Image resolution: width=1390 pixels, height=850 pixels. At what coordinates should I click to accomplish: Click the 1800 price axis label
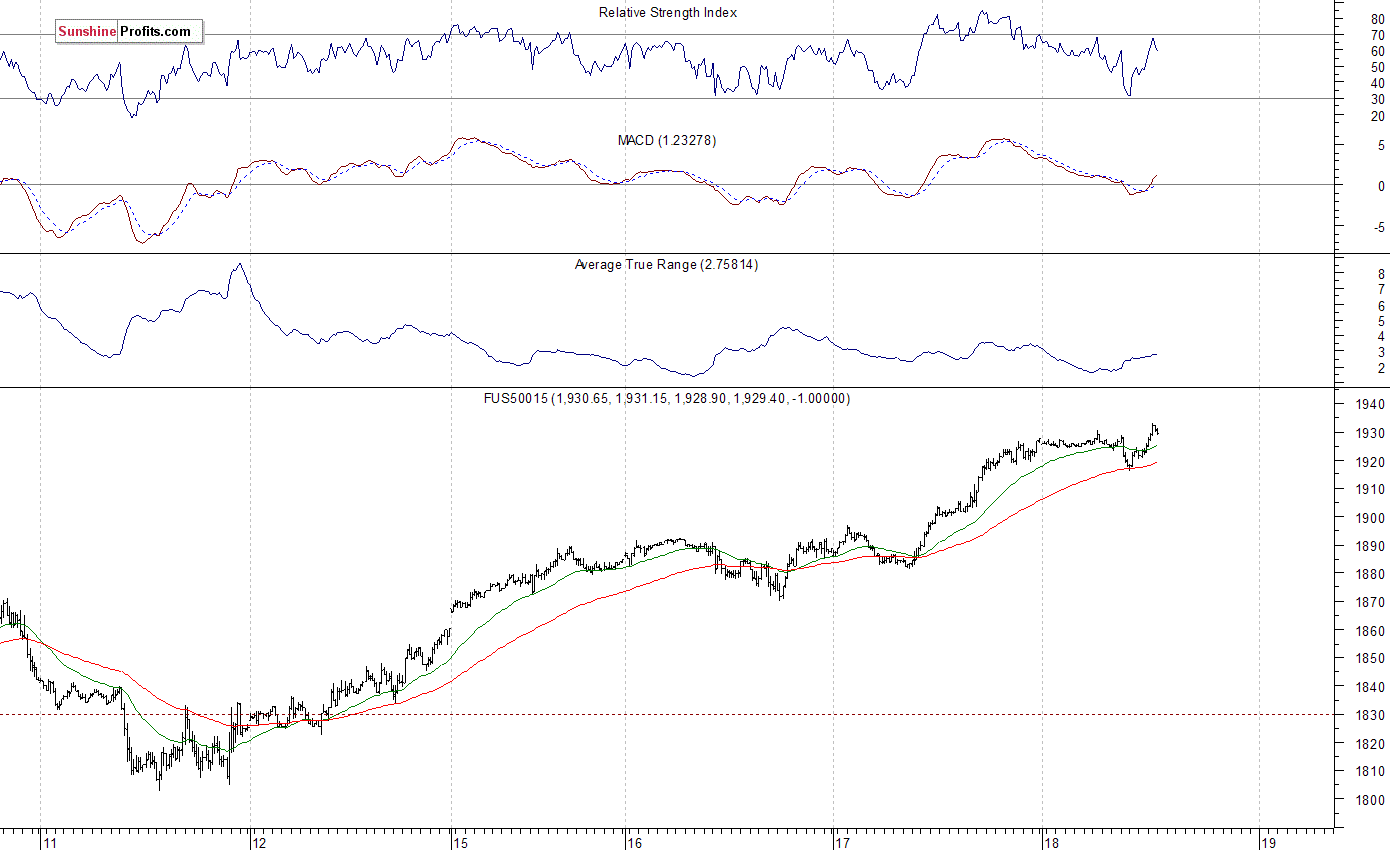(1368, 801)
